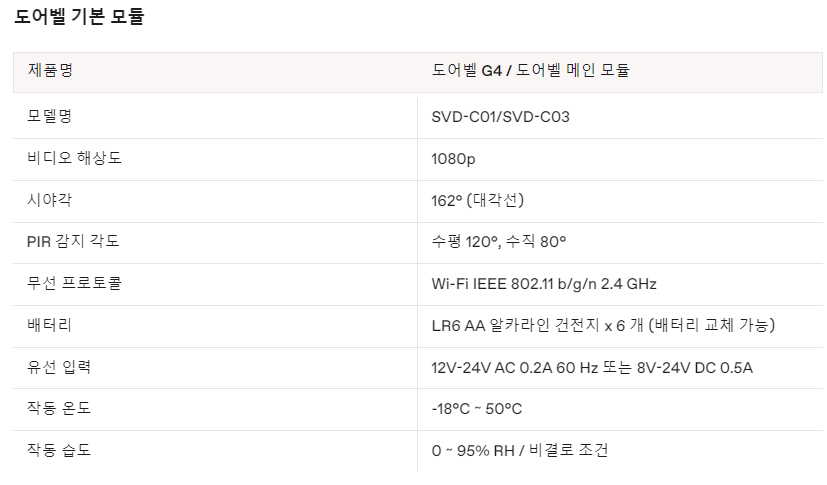827x485 pixels.
Task: Click the 12V-24V AC wired input value
Action: coord(591,367)
